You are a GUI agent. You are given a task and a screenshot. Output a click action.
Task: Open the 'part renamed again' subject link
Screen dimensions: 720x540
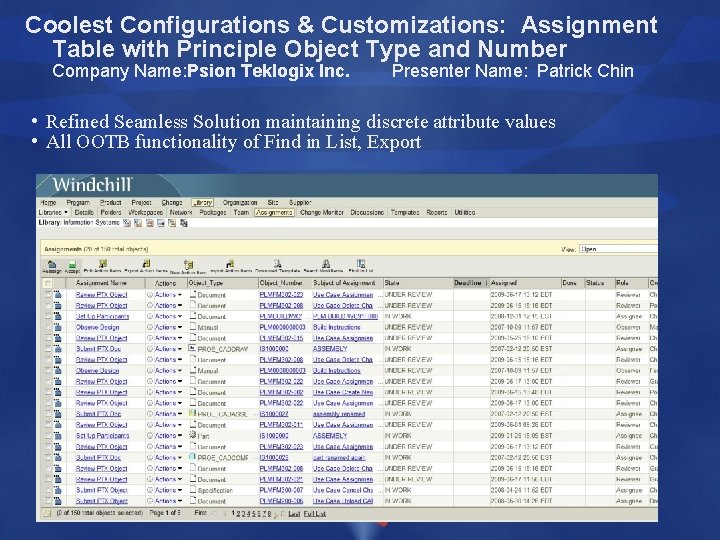[x=339, y=457]
